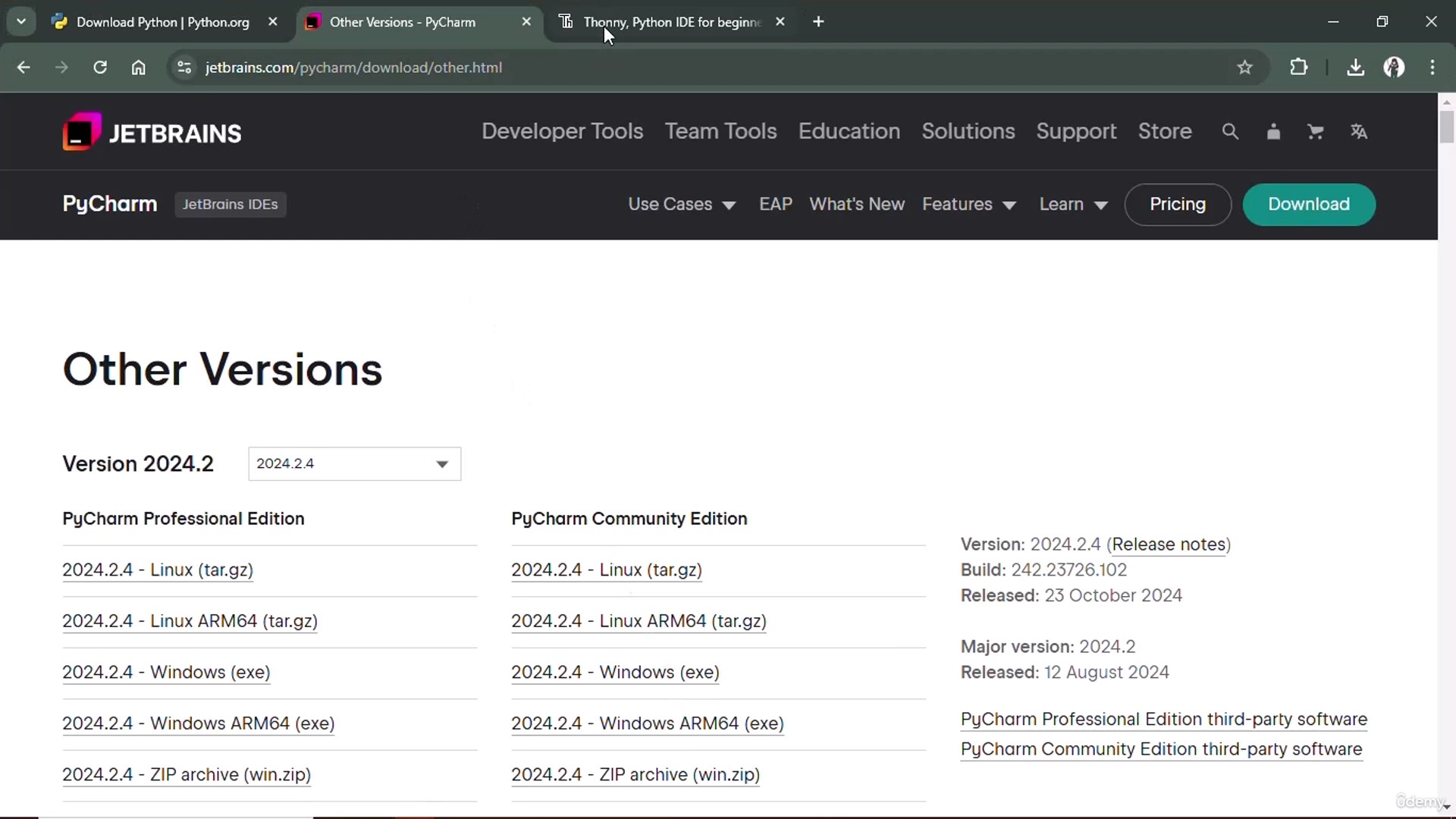Download Professional 2024.2.4 Linux ARM64 (tar.gz)

(190, 621)
